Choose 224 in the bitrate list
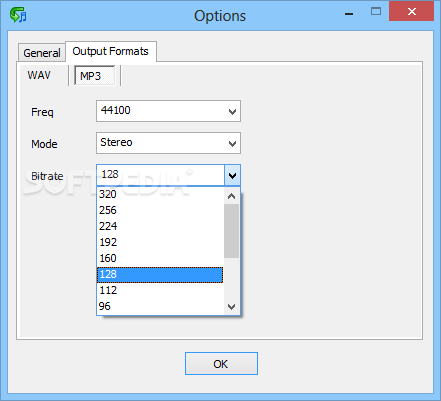Viewport: 441px width, 401px height. [x=161, y=226]
